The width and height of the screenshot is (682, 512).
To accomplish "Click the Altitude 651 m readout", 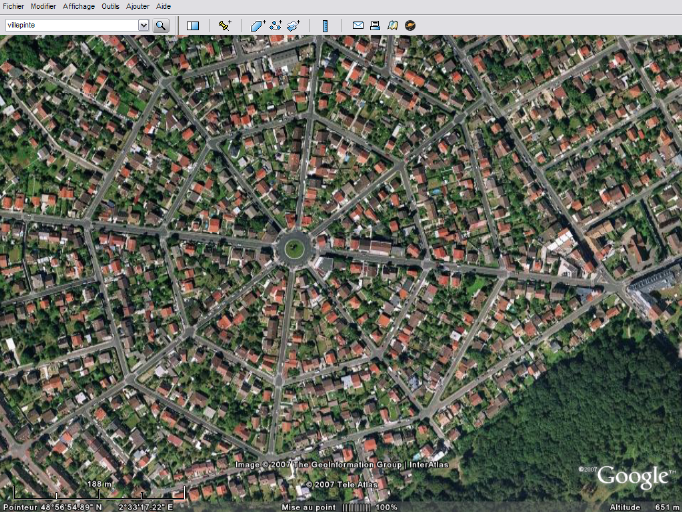I will [x=644, y=507].
